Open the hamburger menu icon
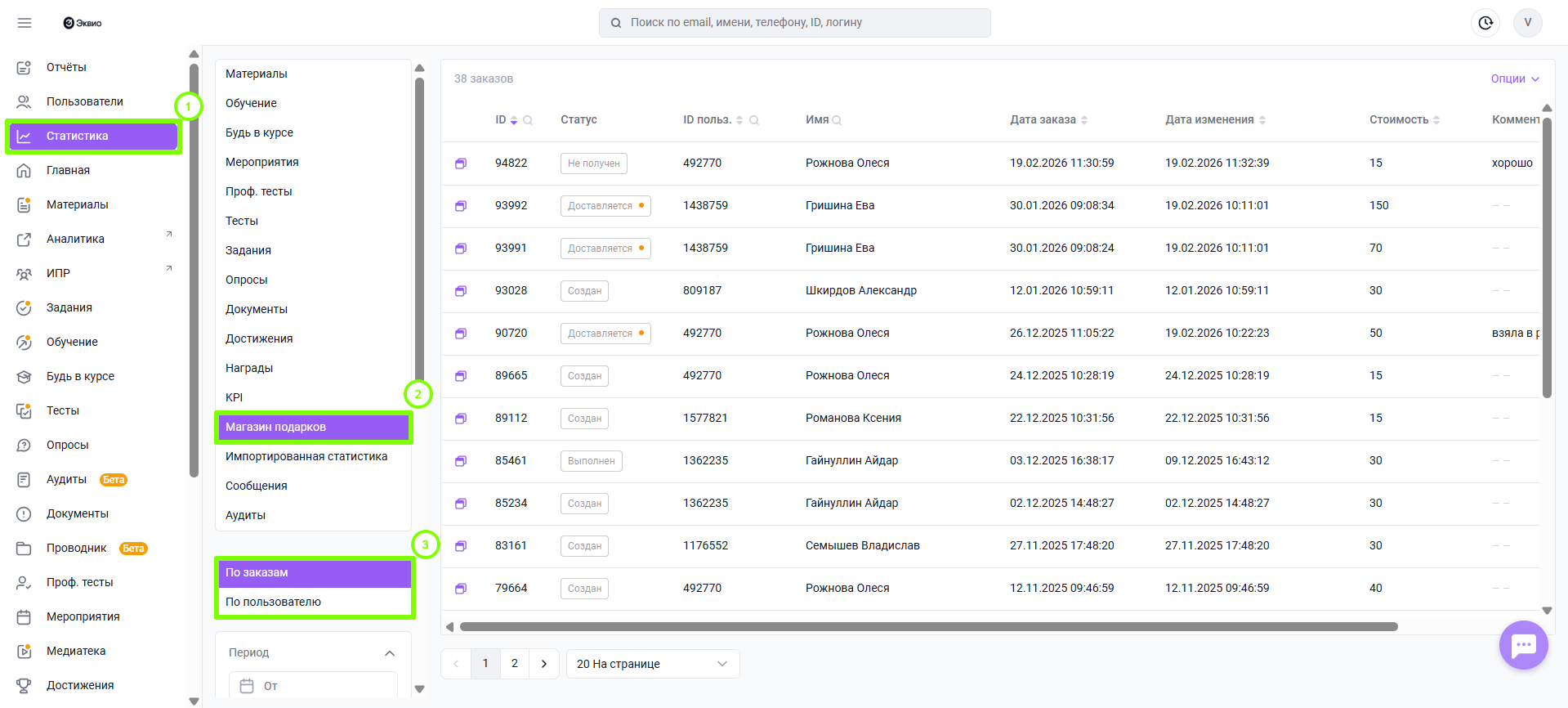 tap(25, 23)
